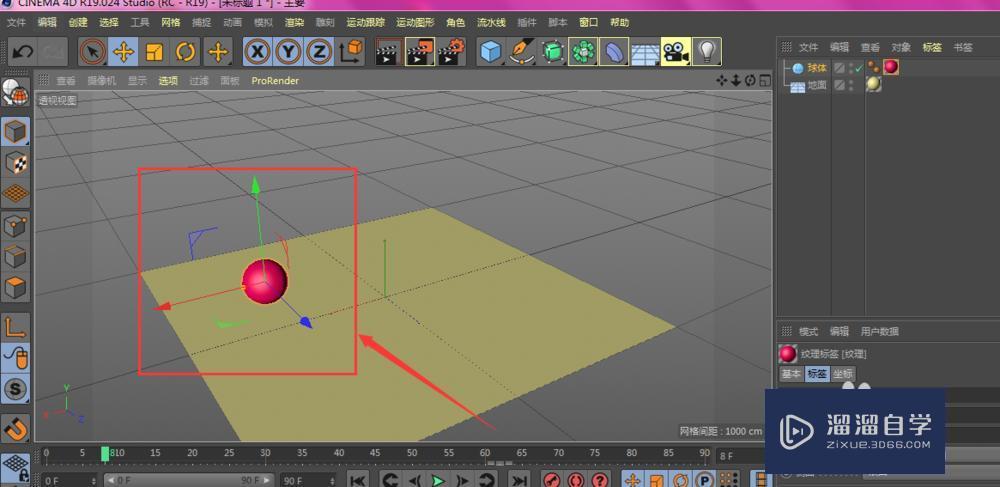Image resolution: width=1000 pixels, height=487 pixels.
Task: Click the Undo arrow icon
Action: click(22, 51)
